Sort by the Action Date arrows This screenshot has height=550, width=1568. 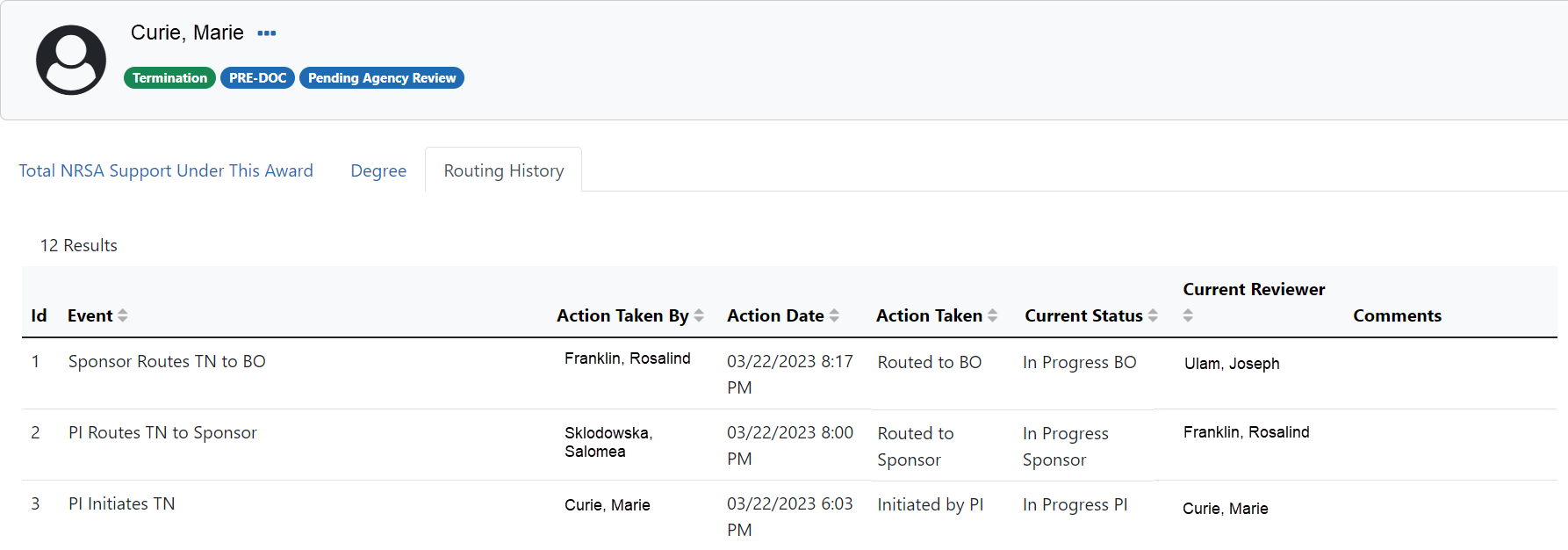(834, 315)
